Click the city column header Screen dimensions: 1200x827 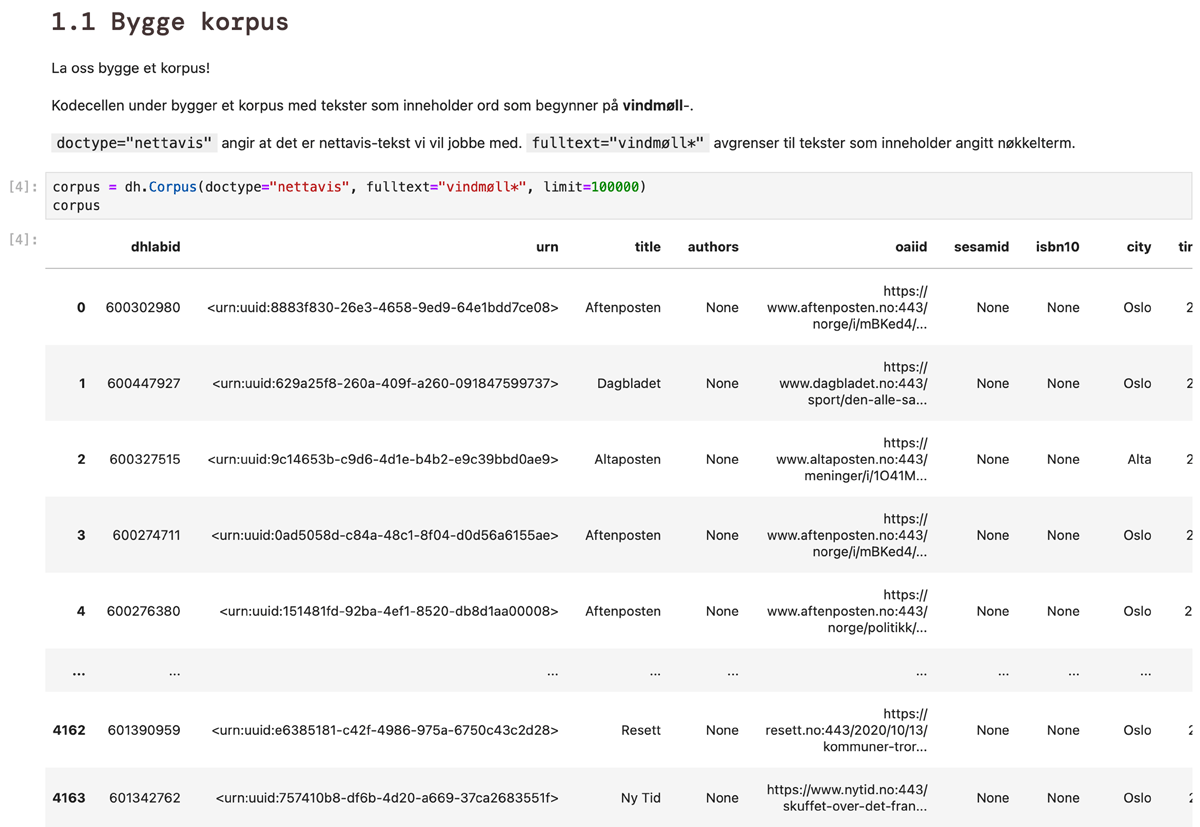1138,247
